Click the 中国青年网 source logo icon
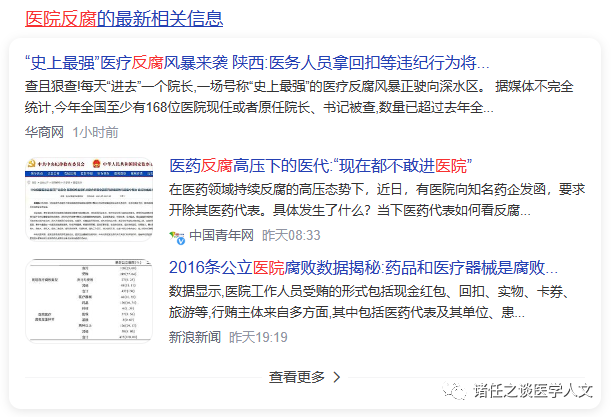 178,236
